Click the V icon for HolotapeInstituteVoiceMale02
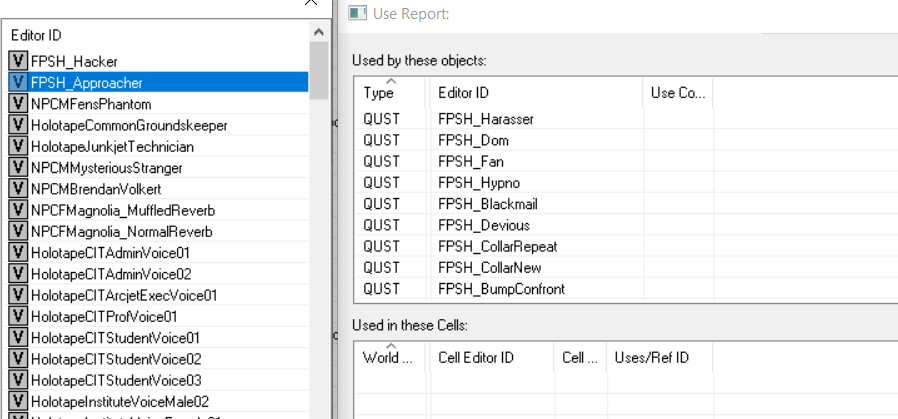Image resolution: width=898 pixels, height=419 pixels. coord(18,400)
